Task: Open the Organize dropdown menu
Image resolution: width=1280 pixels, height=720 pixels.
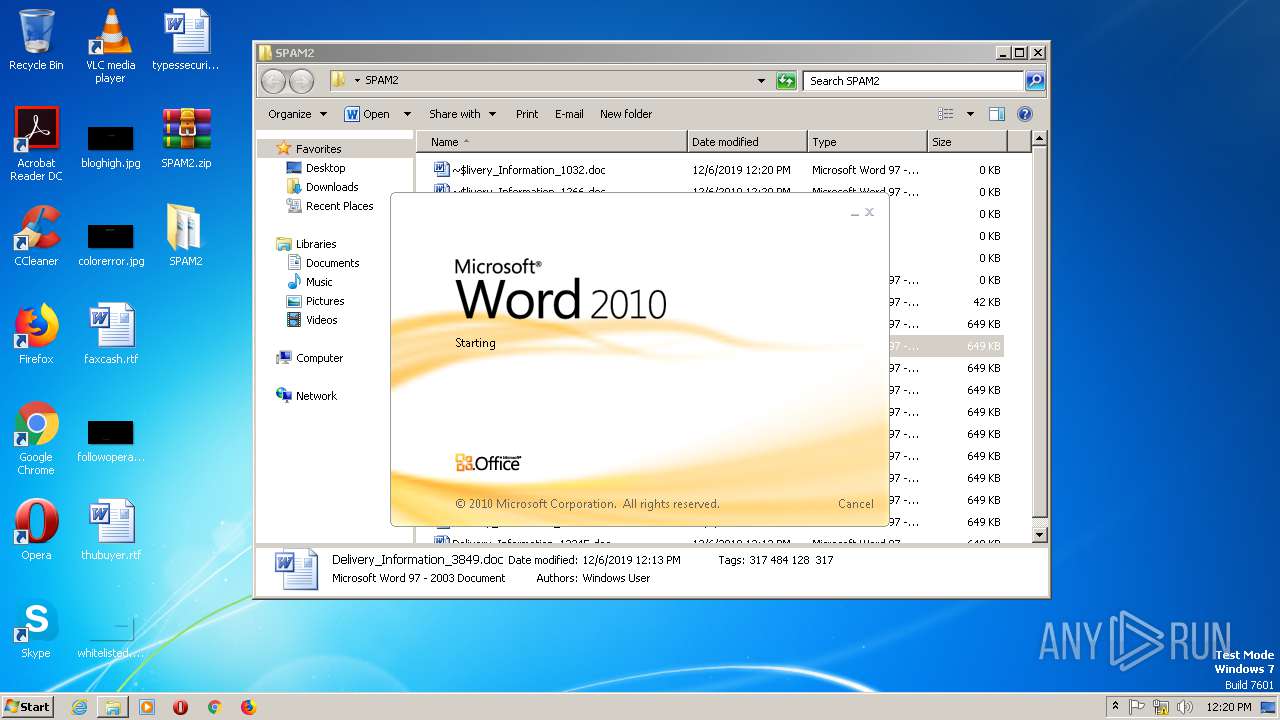Action: coord(297,114)
